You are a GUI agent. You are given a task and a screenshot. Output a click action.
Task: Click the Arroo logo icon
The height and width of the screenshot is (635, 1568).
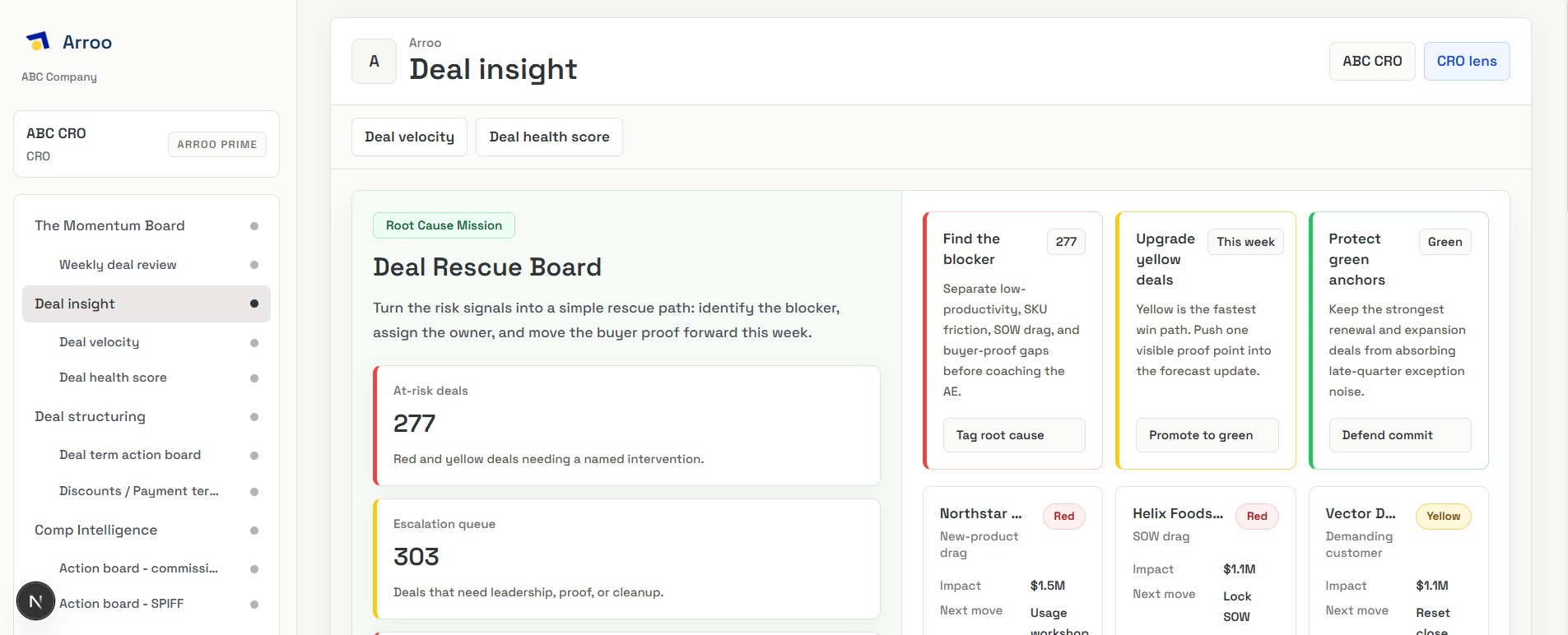click(38, 41)
